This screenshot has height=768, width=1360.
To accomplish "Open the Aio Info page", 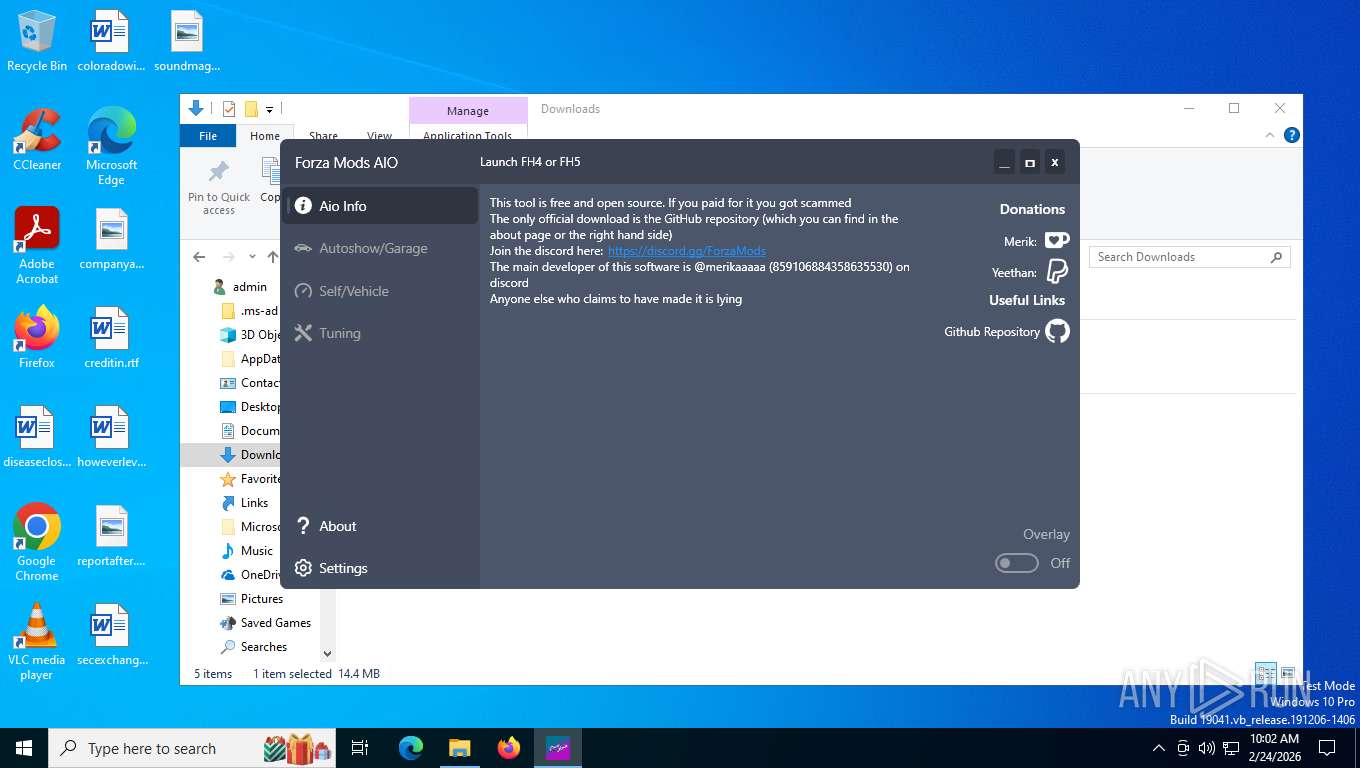I will click(380, 206).
